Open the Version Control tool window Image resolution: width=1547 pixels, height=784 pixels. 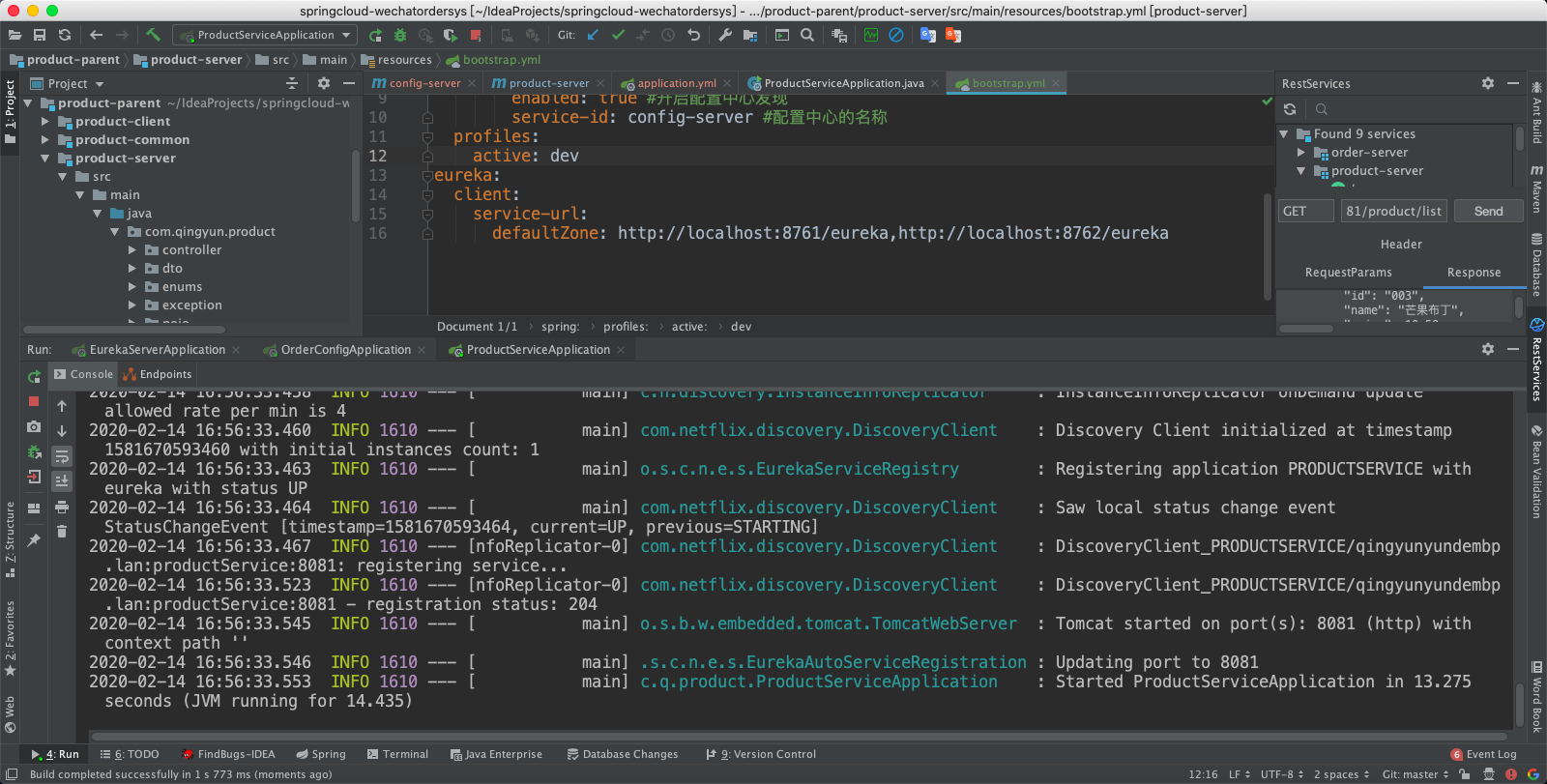[761, 754]
